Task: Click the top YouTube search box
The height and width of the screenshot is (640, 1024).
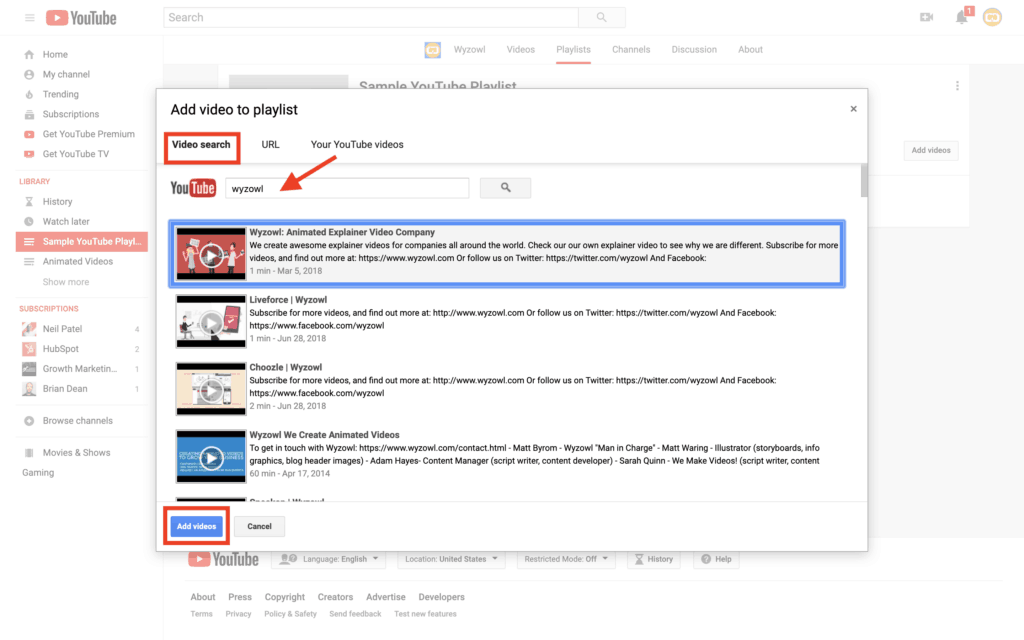Action: point(370,18)
